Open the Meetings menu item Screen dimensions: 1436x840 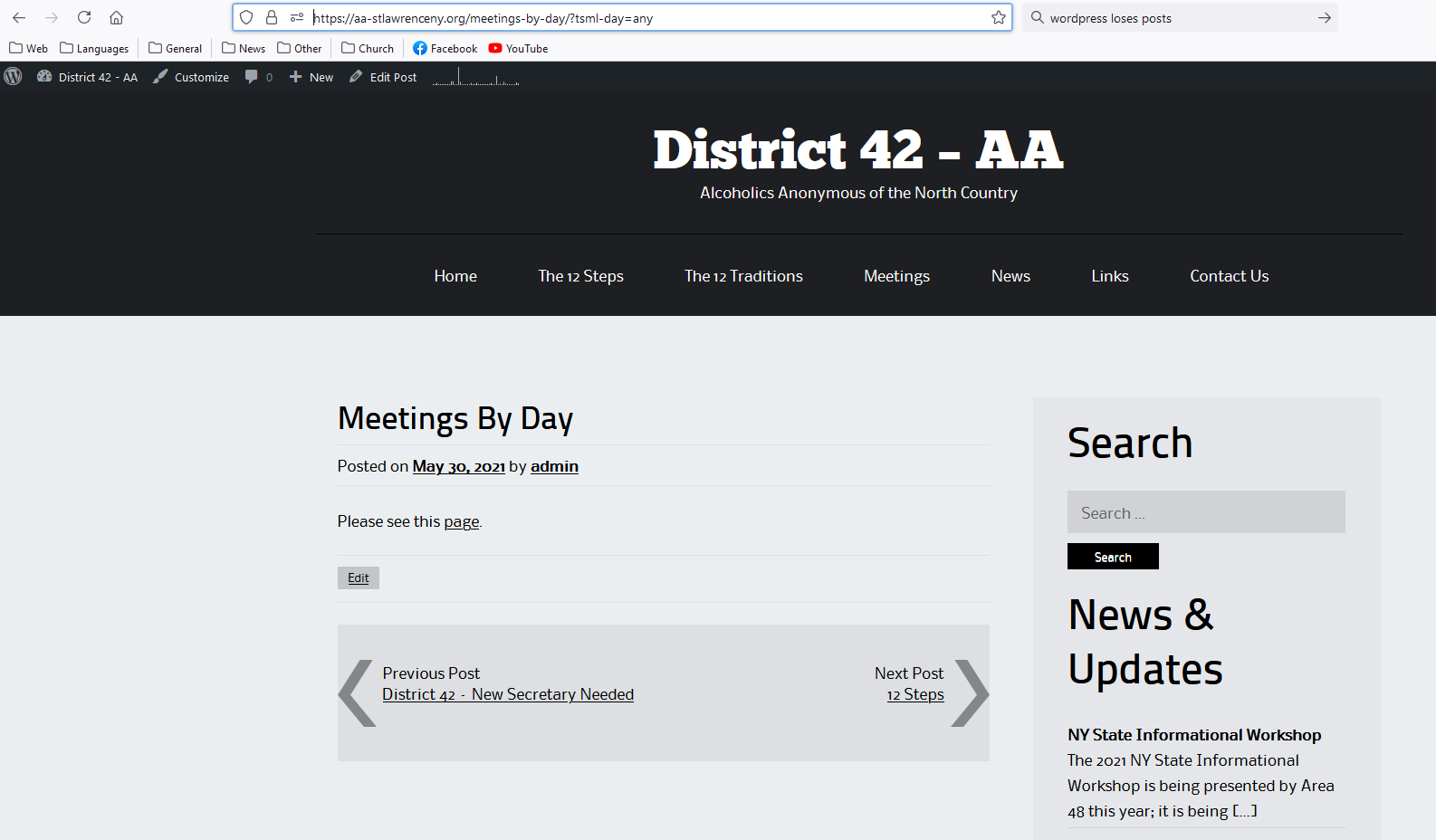[896, 276]
